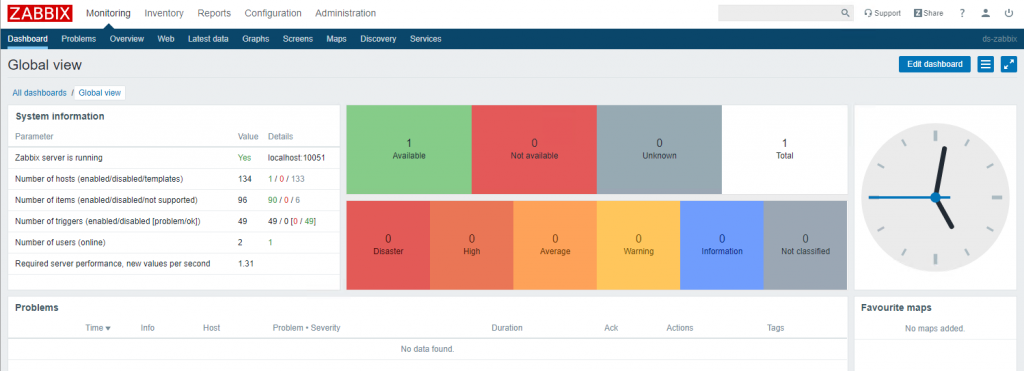Click the green Available hosts tile
Screen dimensions: 1024x371
409,150
